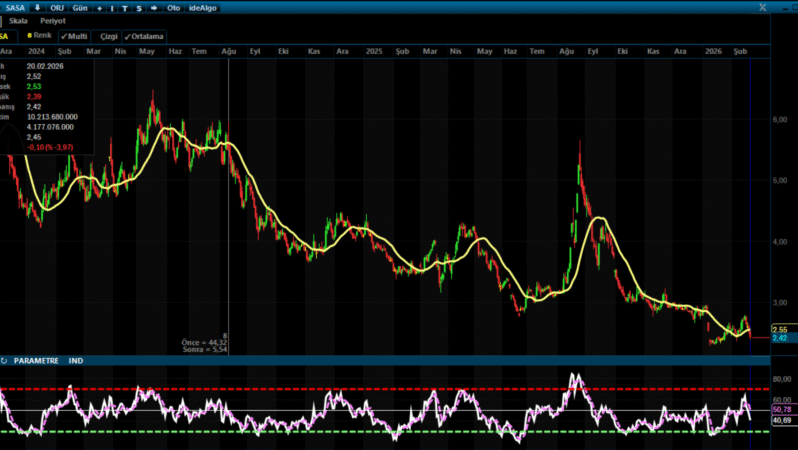Open PARAMETRE in indicator panel
Image resolution: width=798 pixels, height=450 pixels.
click(x=35, y=360)
